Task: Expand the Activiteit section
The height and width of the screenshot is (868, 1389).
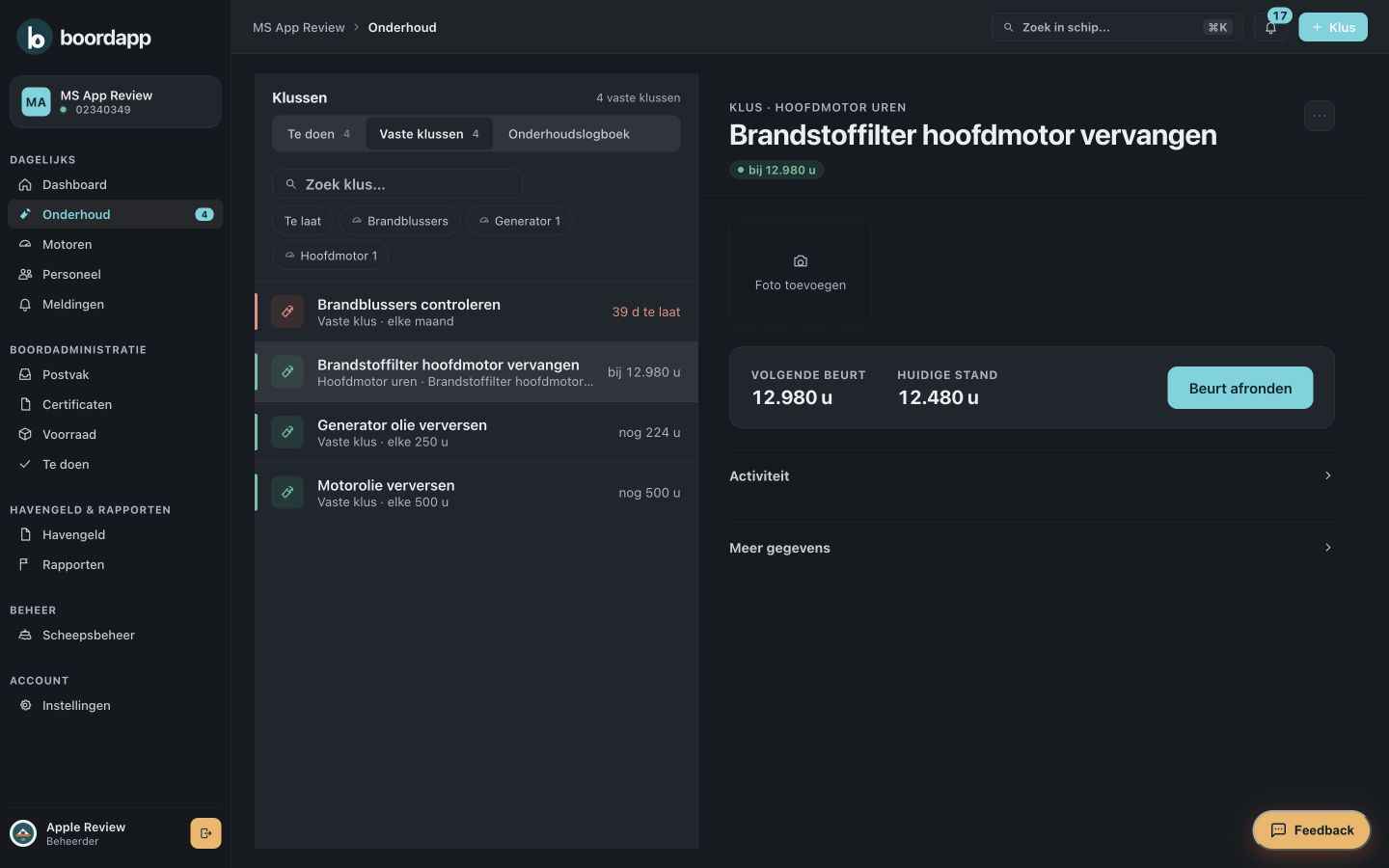Action: tap(1031, 475)
